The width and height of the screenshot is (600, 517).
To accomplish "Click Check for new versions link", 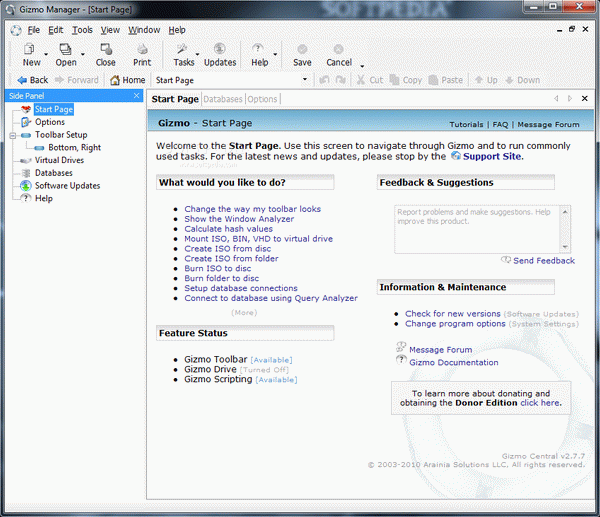I will [453, 314].
